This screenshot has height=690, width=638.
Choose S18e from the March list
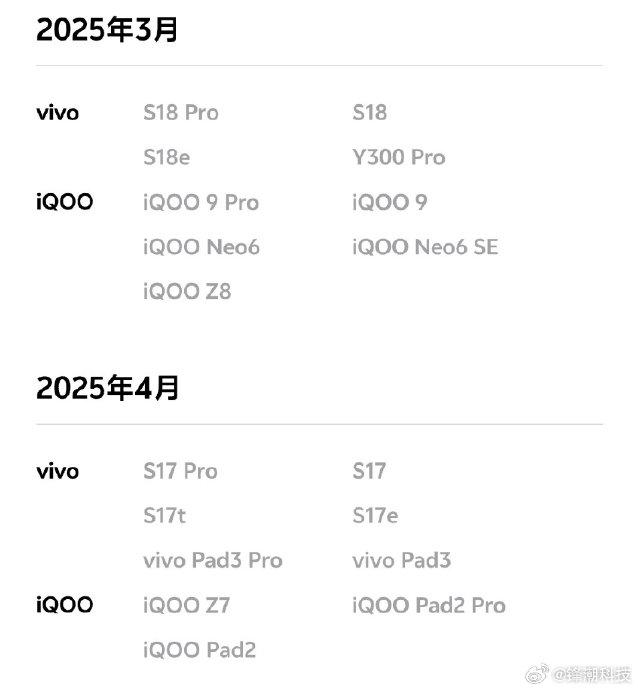167,158
